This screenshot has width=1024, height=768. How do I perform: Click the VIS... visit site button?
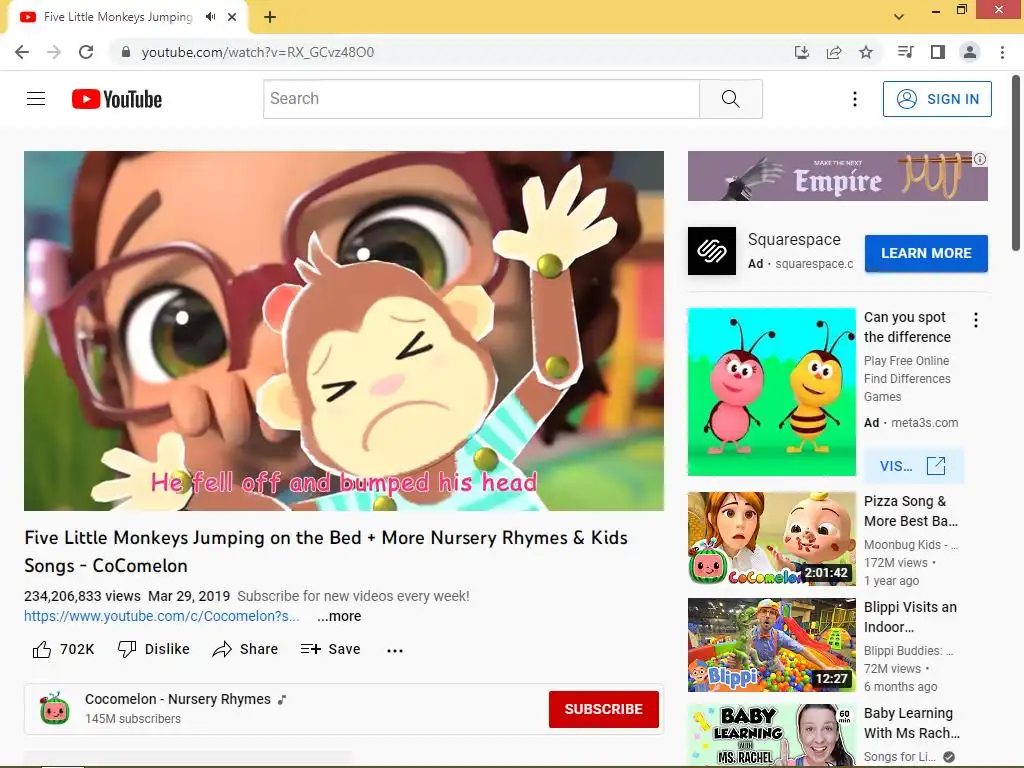[x=913, y=466]
